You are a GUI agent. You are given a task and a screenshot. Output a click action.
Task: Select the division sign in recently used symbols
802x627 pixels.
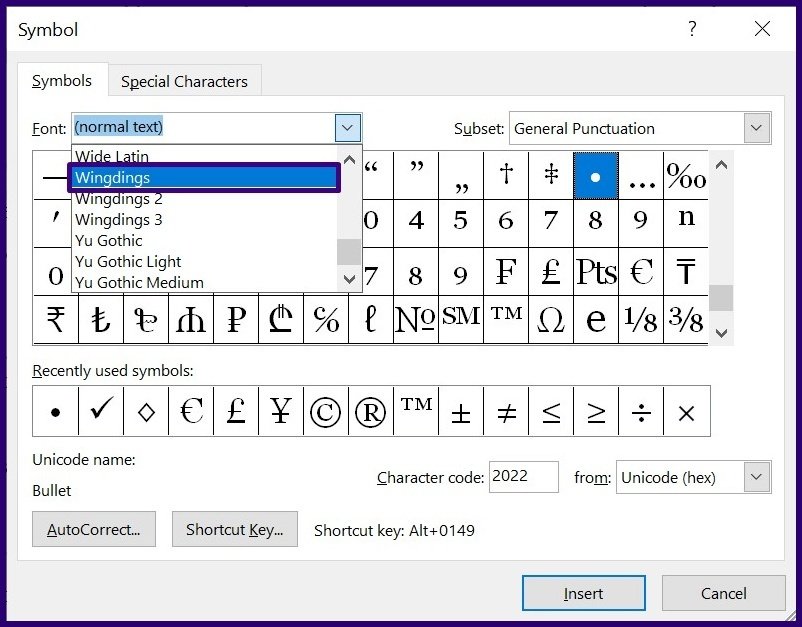pyautogui.click(x=640, y=411)
